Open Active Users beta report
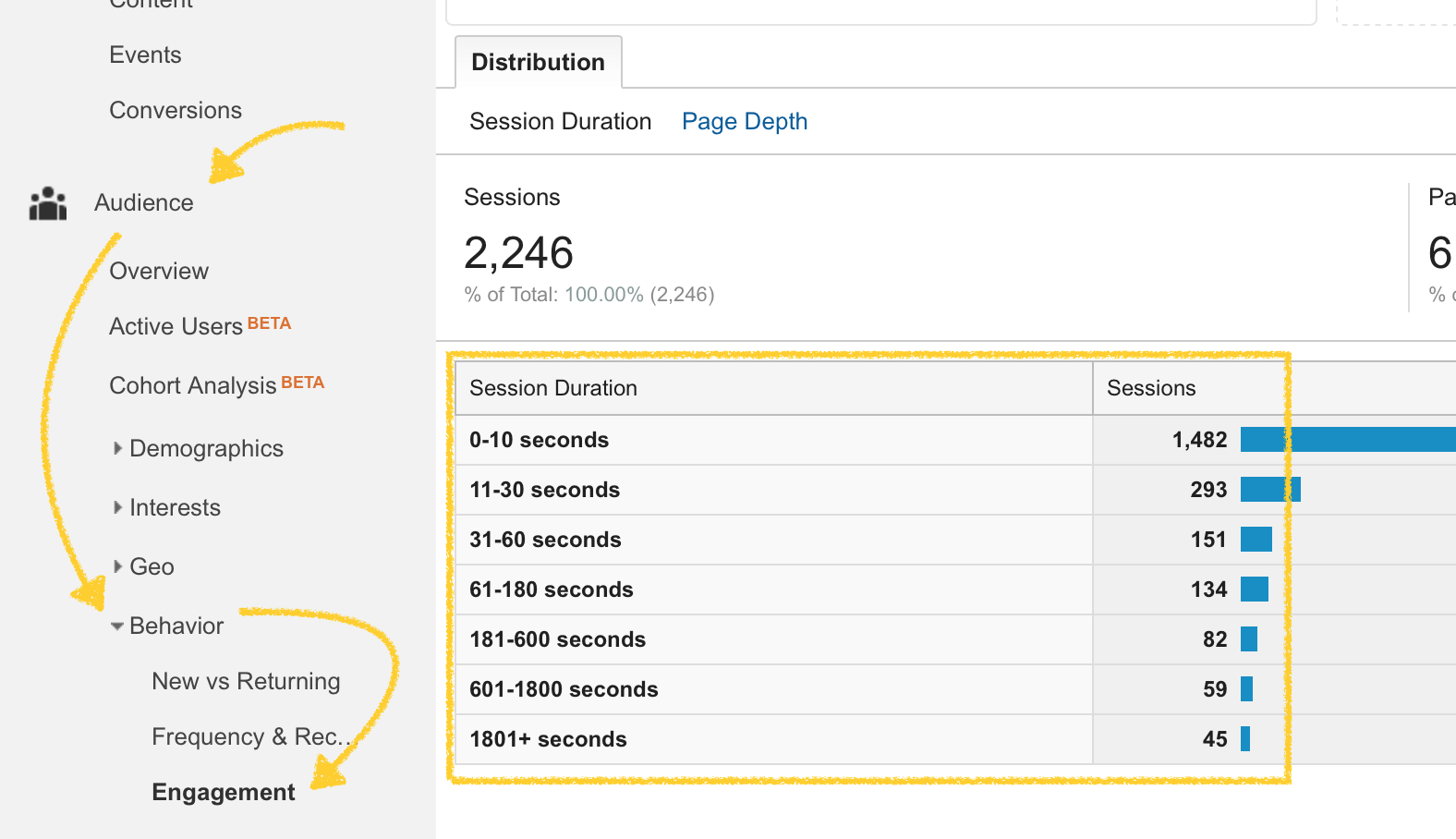The height and width of the screenshot is (839, 1456). 200,325
